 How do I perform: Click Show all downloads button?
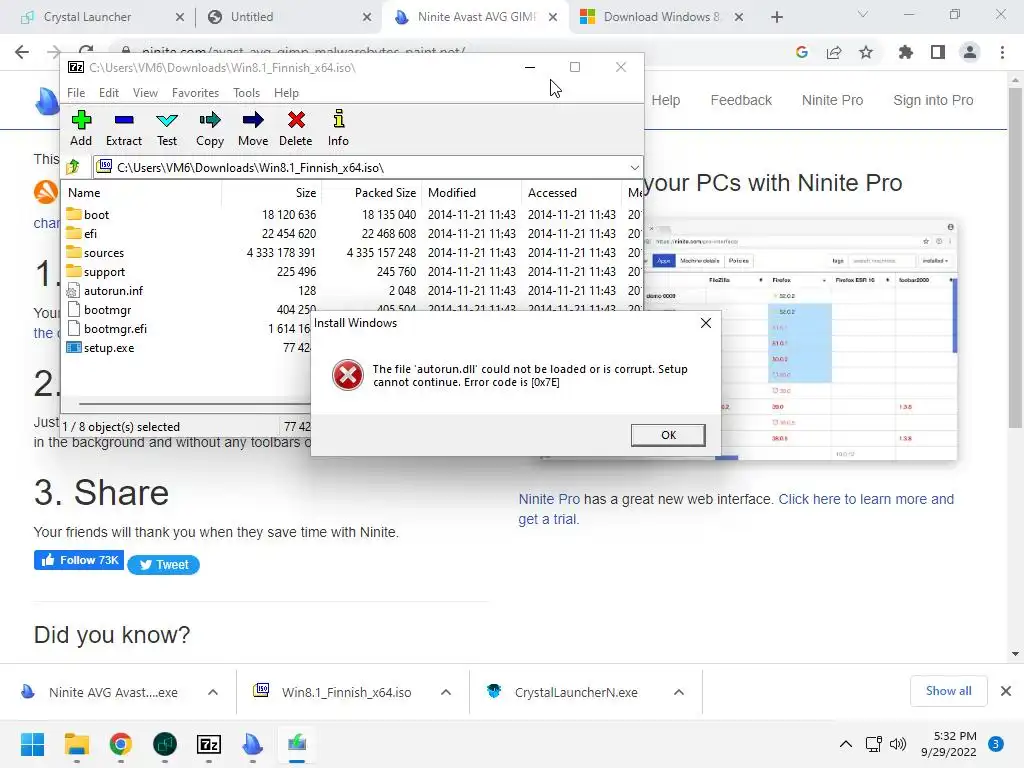pos(948,691)
